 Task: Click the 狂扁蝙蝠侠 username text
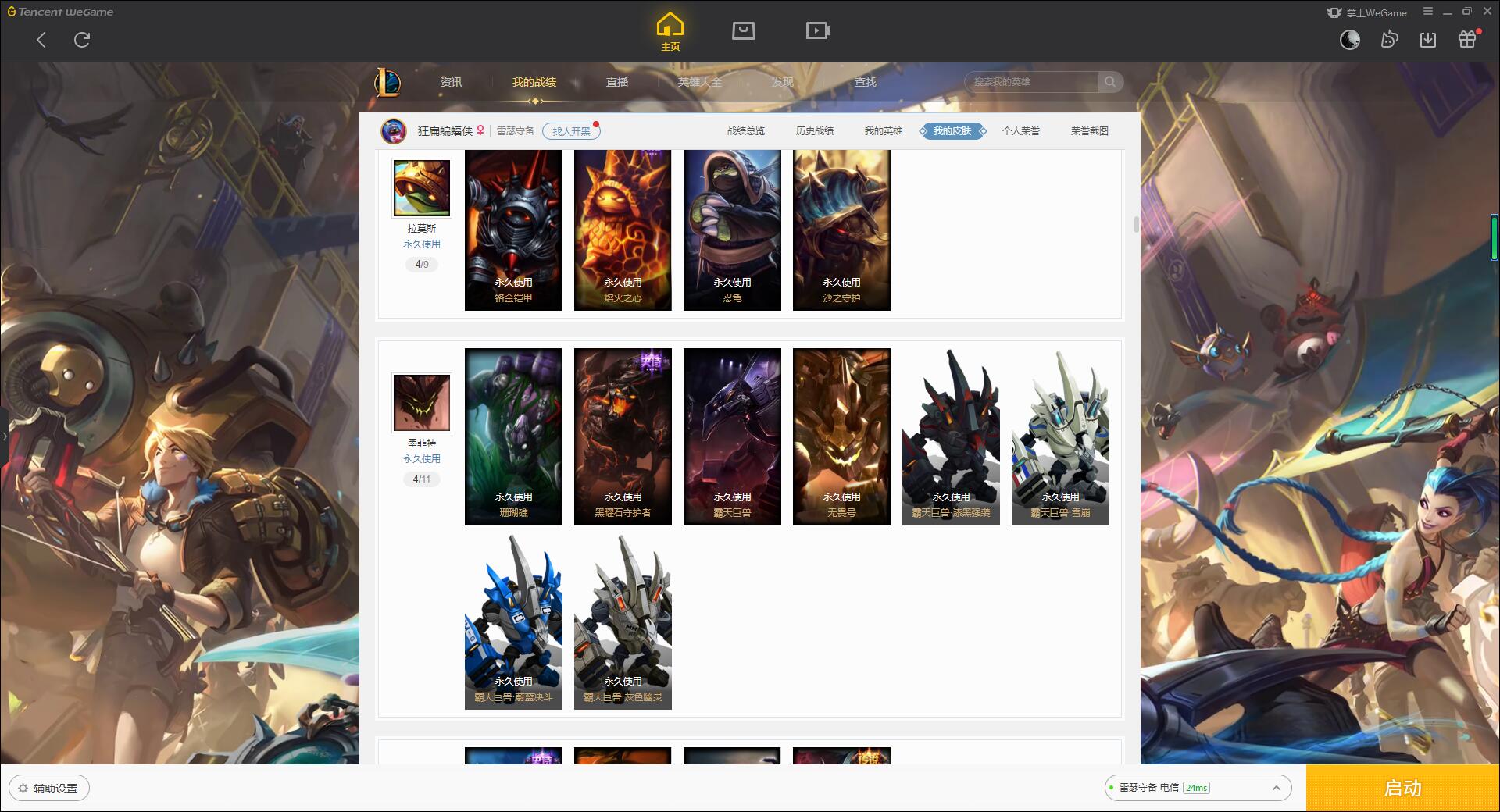pyautogui.click(x=445, y=131)
